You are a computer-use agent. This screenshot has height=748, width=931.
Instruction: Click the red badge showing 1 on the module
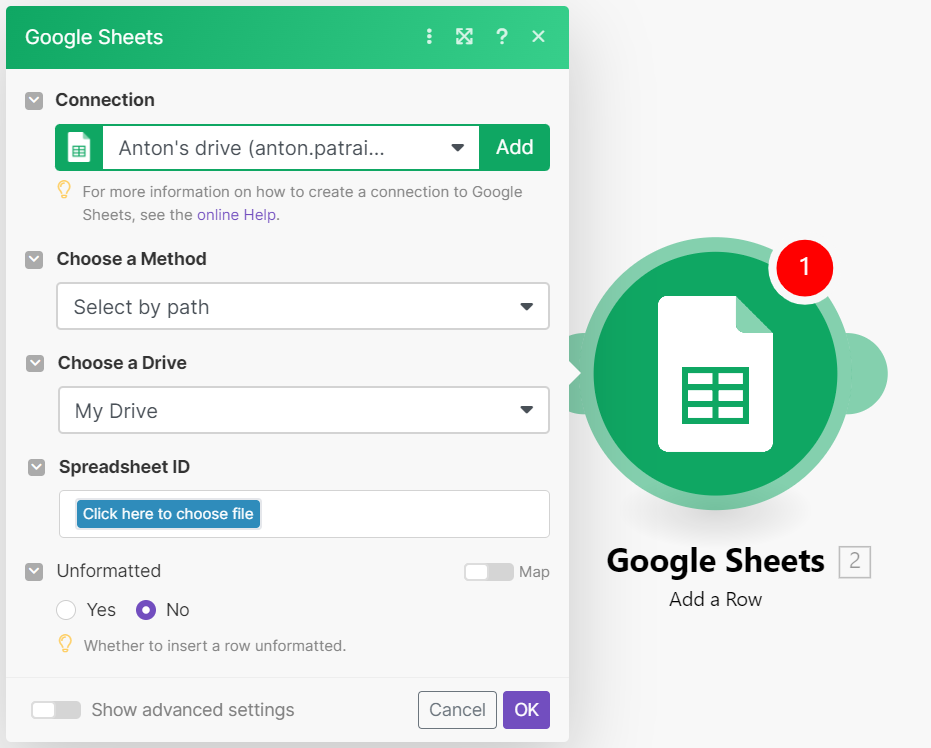pyautogui.click(x=803, y=268)
